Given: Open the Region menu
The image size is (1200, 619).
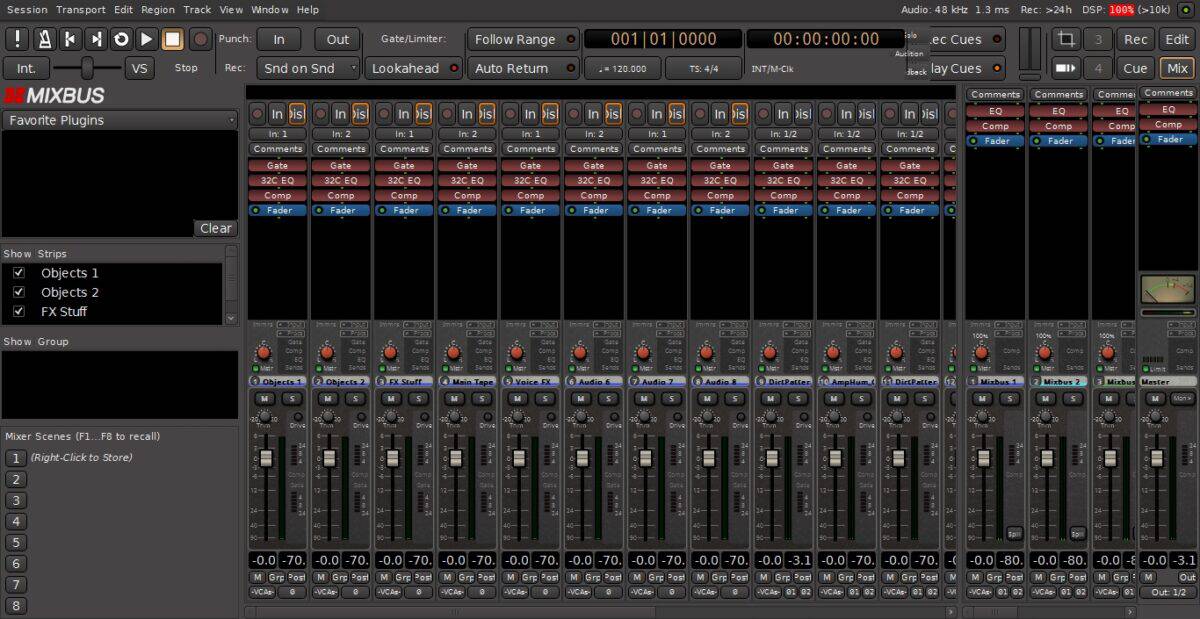Looking at the screenshot, I should click(x=157, y=9).
